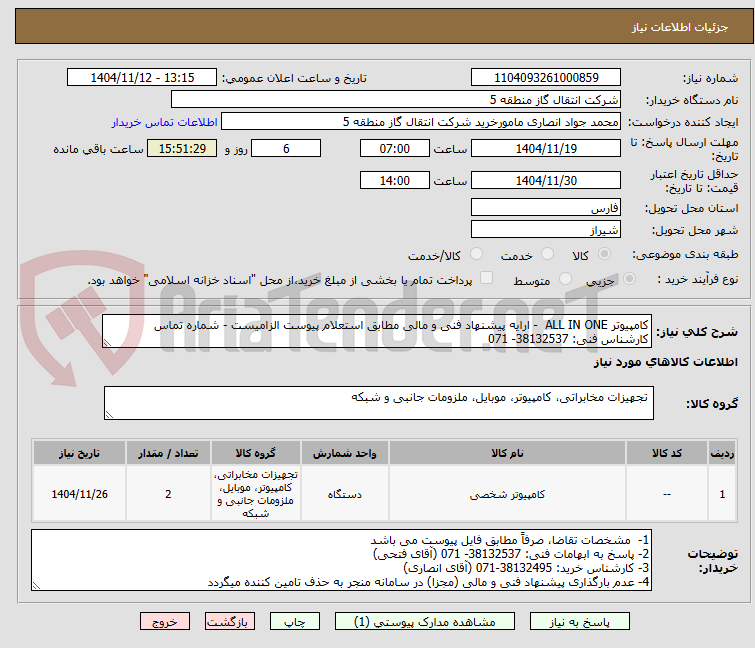Select the 'جزیی' purchase type radio
This screenshot has width=755, height=648.
point(629,279)
